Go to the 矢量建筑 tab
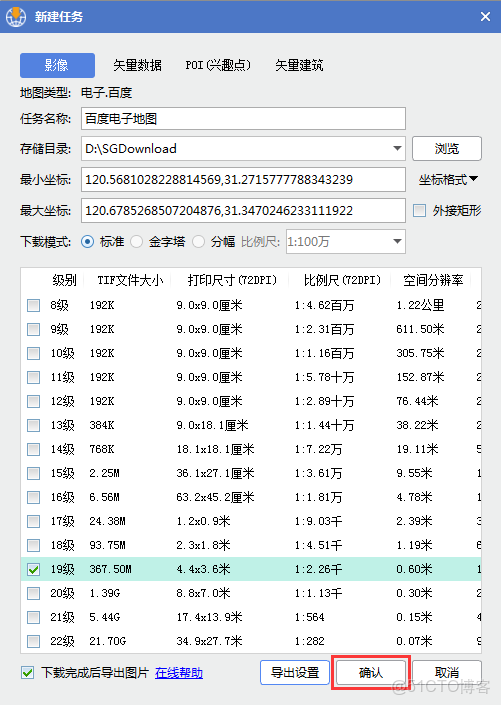The height and width of the screenshot is (705, 501). pyautogui.click(x=299, y=65)
